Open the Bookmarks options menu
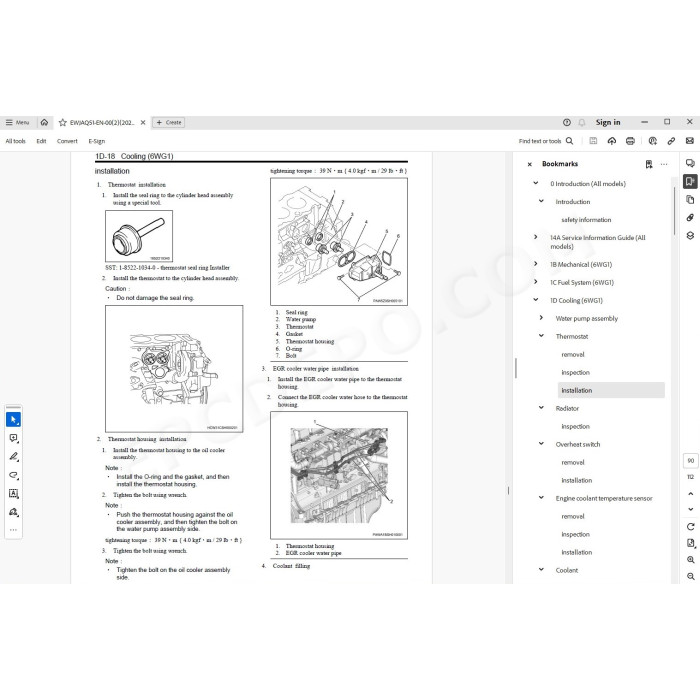This screenshot has width=700, height=700. [664, 164]
